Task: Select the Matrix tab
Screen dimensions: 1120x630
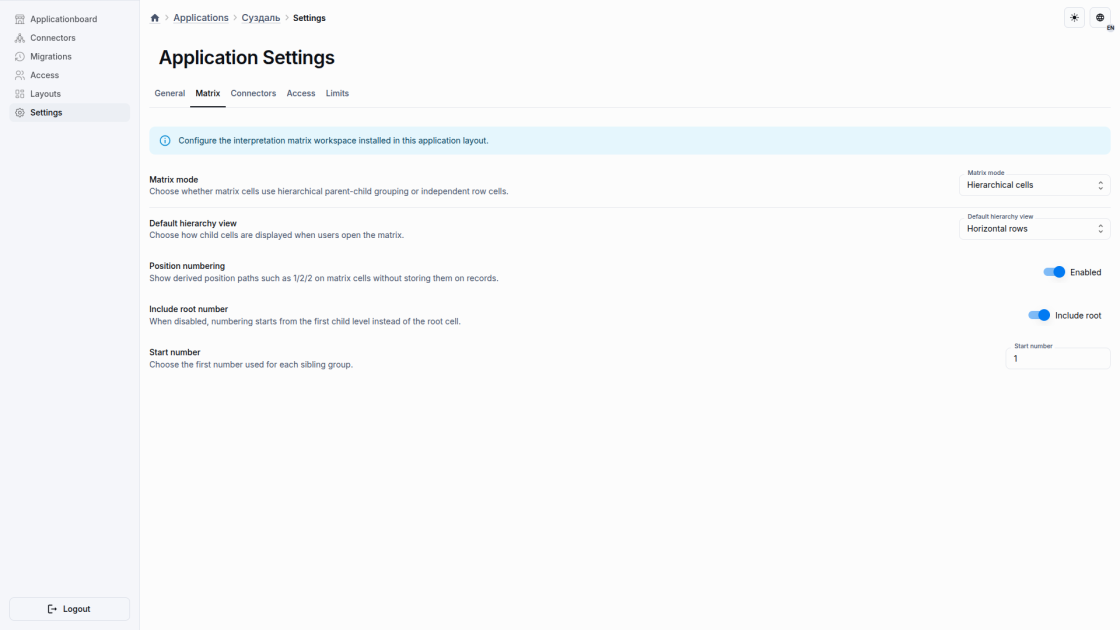Action: pyautogui.click(x=208, y=94)
